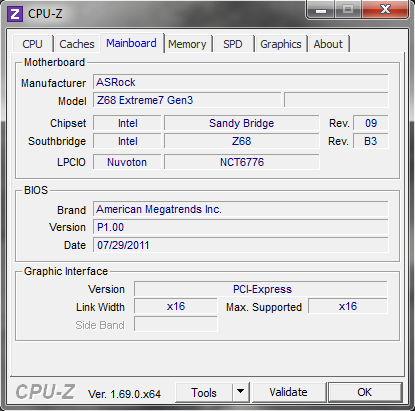Viewport: 415px width, 411px height.
Task: Minimize the CPU-Z window
Action: pos(321,10)
